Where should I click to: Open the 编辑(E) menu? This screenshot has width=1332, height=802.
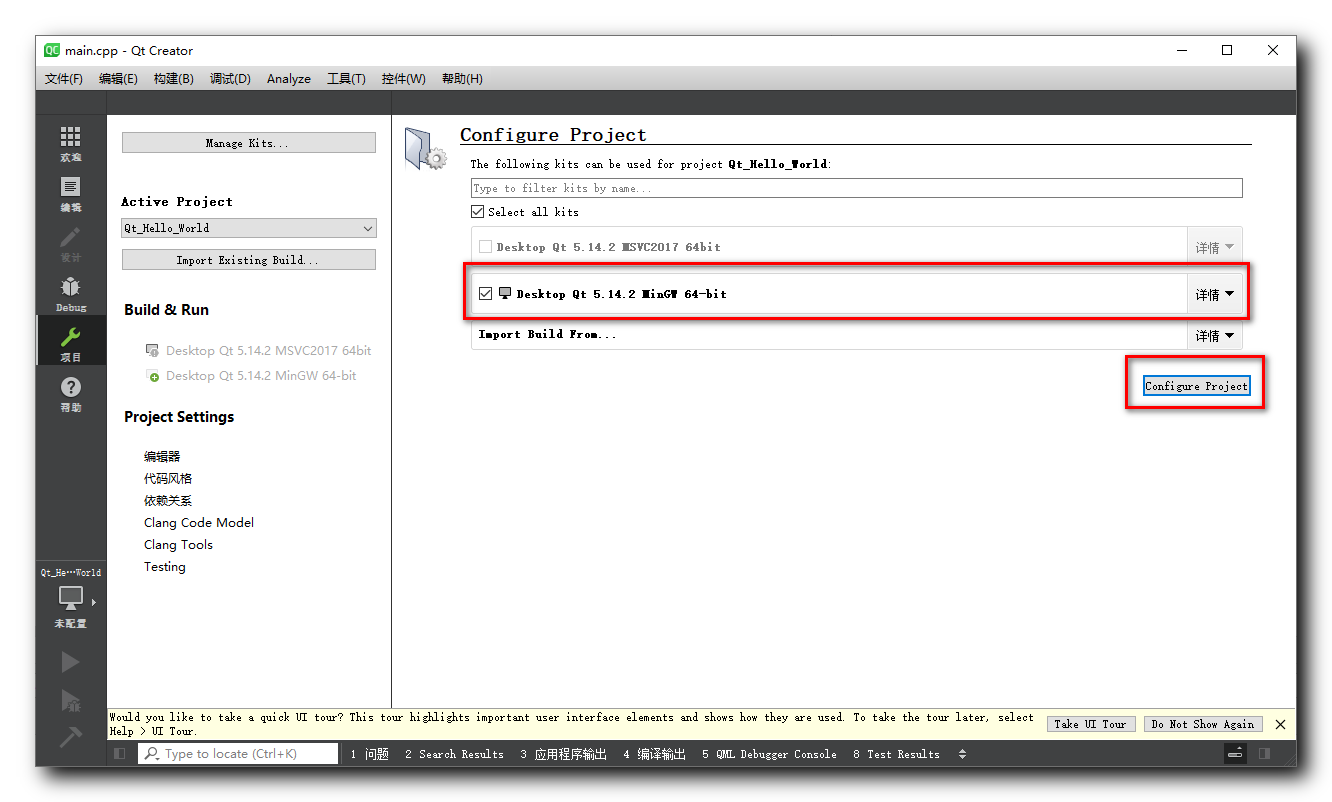(118, 79)
